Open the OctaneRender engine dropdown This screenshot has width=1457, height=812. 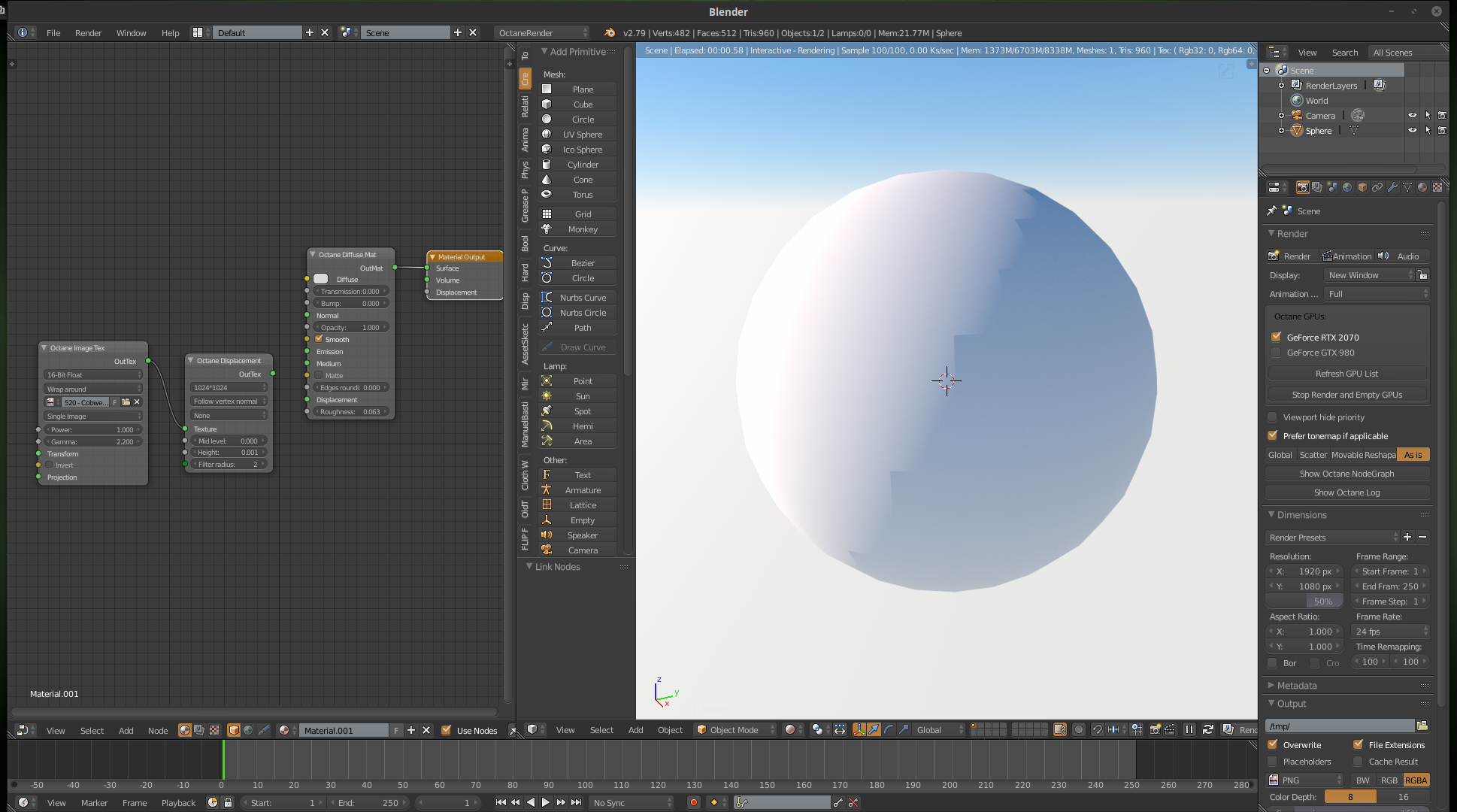(x=542, y=33)
